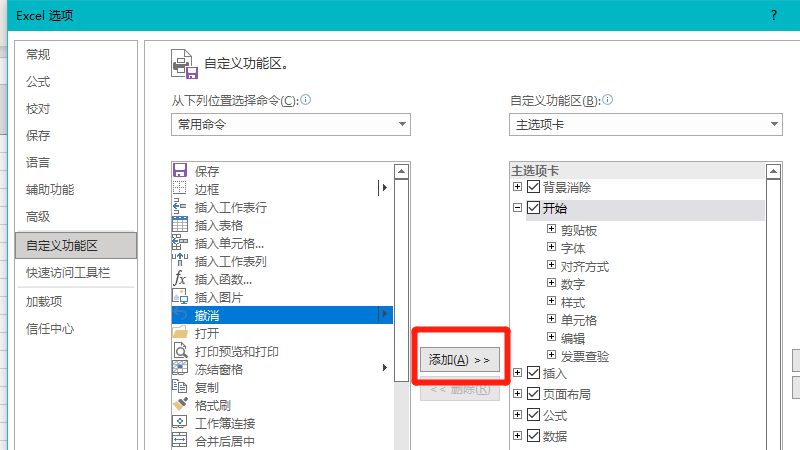The height and width of the screenshot is (450, 800).
Task: Select the Open (打开) folder icon
Action: coord(180,333)
